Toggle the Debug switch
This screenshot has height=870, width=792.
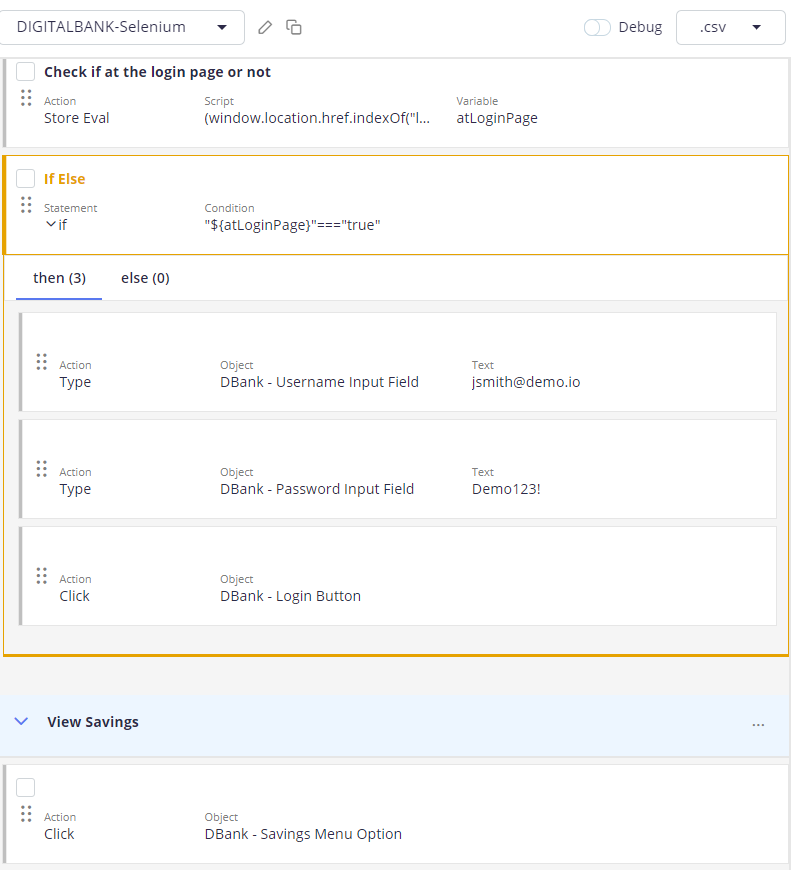click(x=597, y=28)
